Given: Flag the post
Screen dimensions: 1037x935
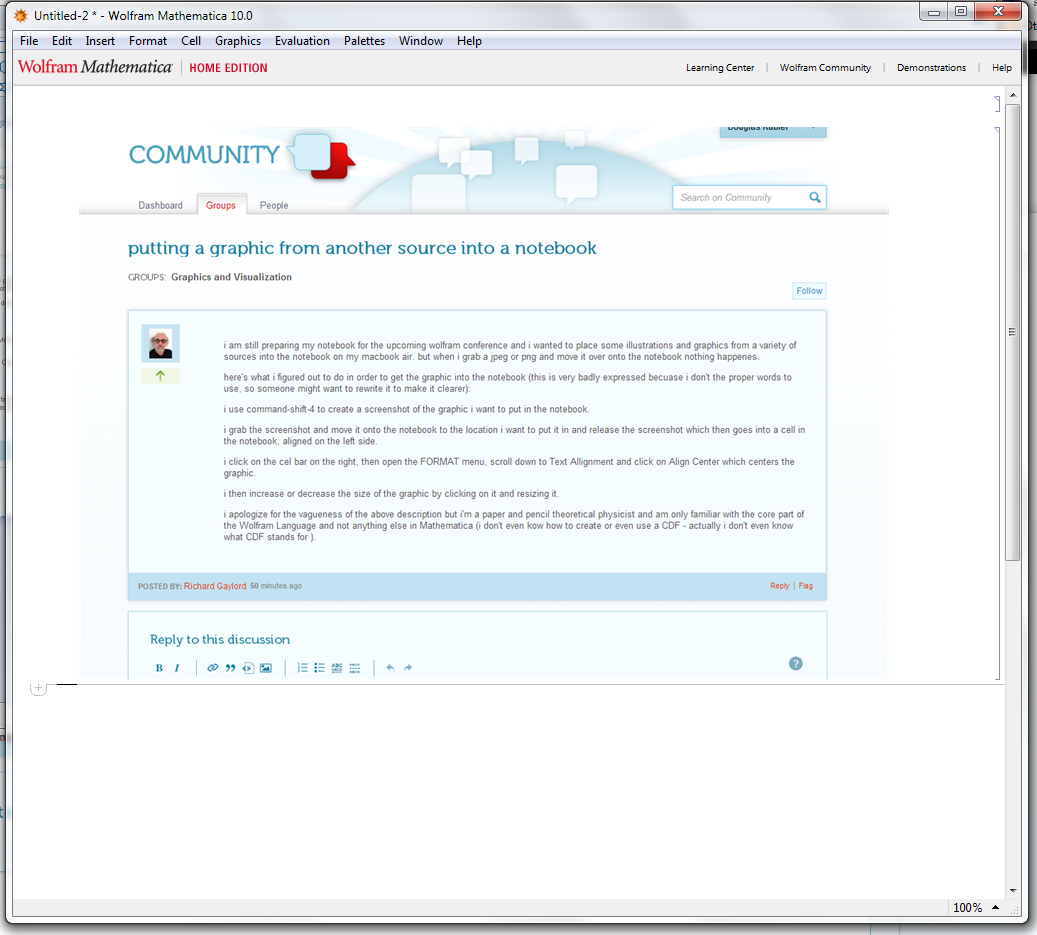Looking at the screenshot, I should (806, 586).
